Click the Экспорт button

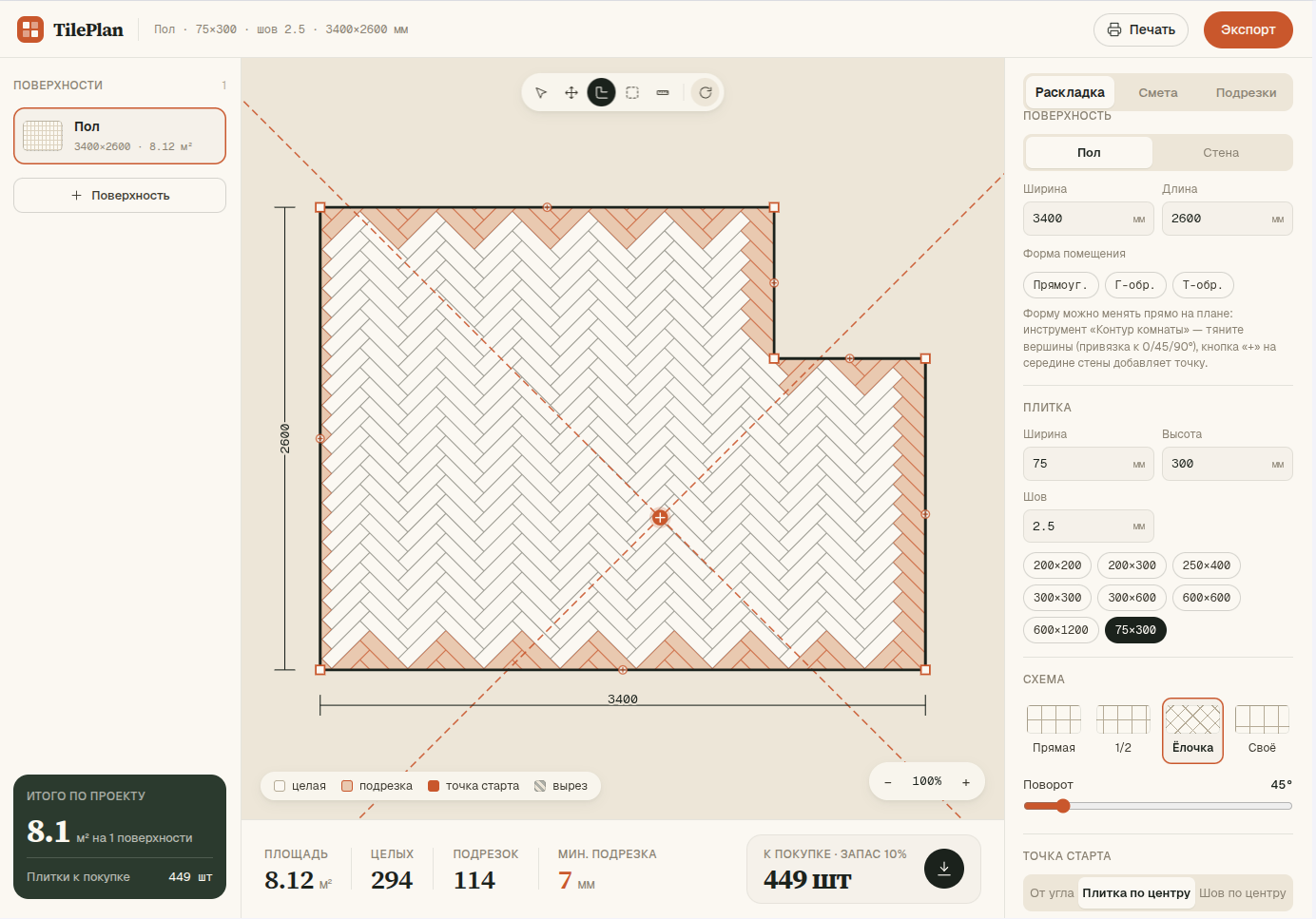[1248, 29]
